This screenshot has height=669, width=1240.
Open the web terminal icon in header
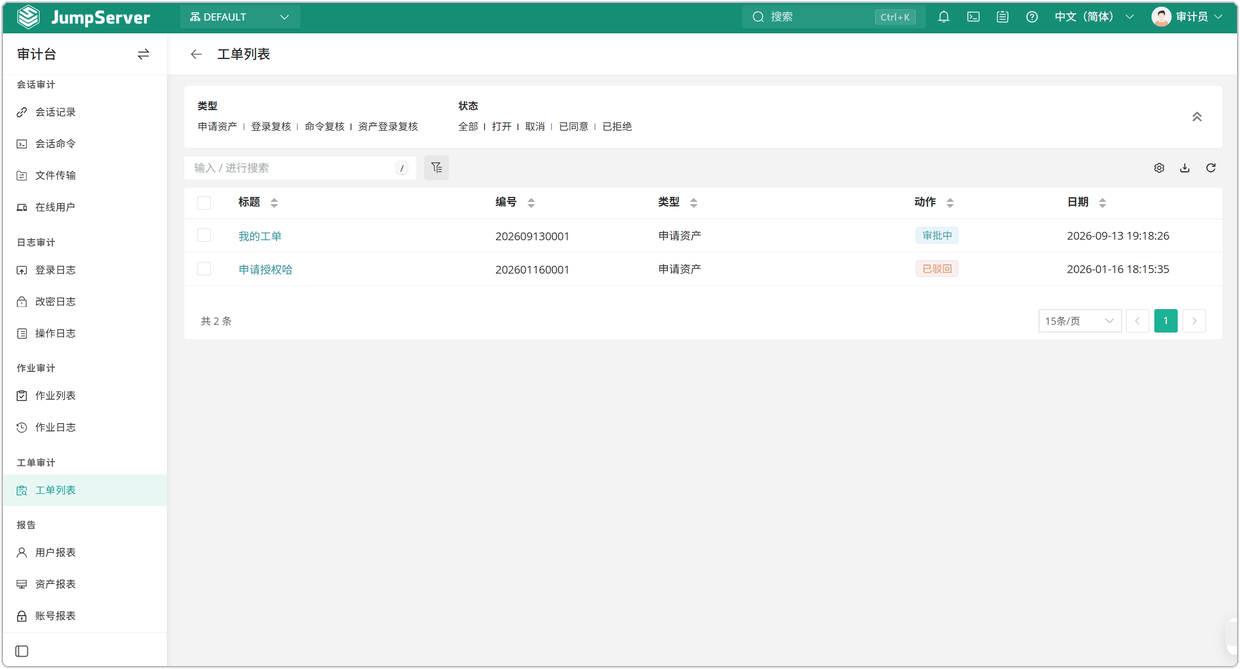pos(973,17)
